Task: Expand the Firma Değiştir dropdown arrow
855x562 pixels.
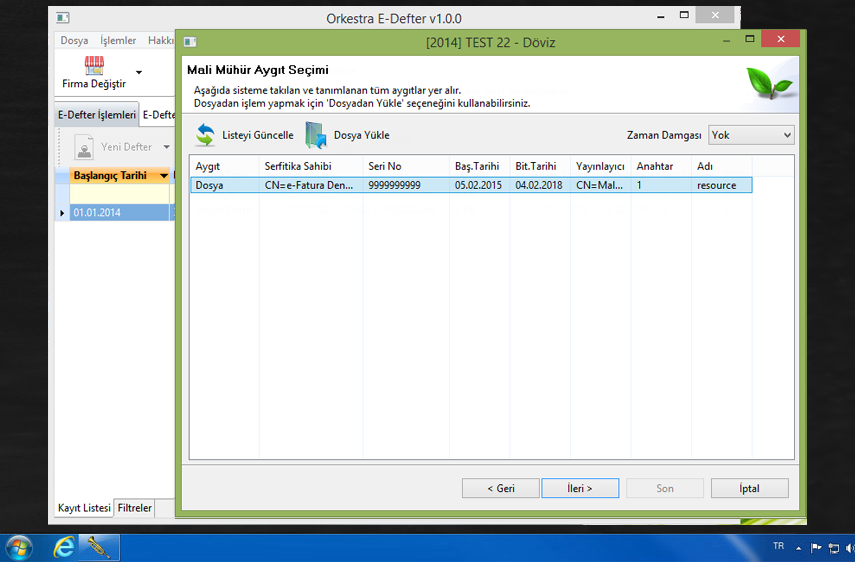Action: coord(139,73)
